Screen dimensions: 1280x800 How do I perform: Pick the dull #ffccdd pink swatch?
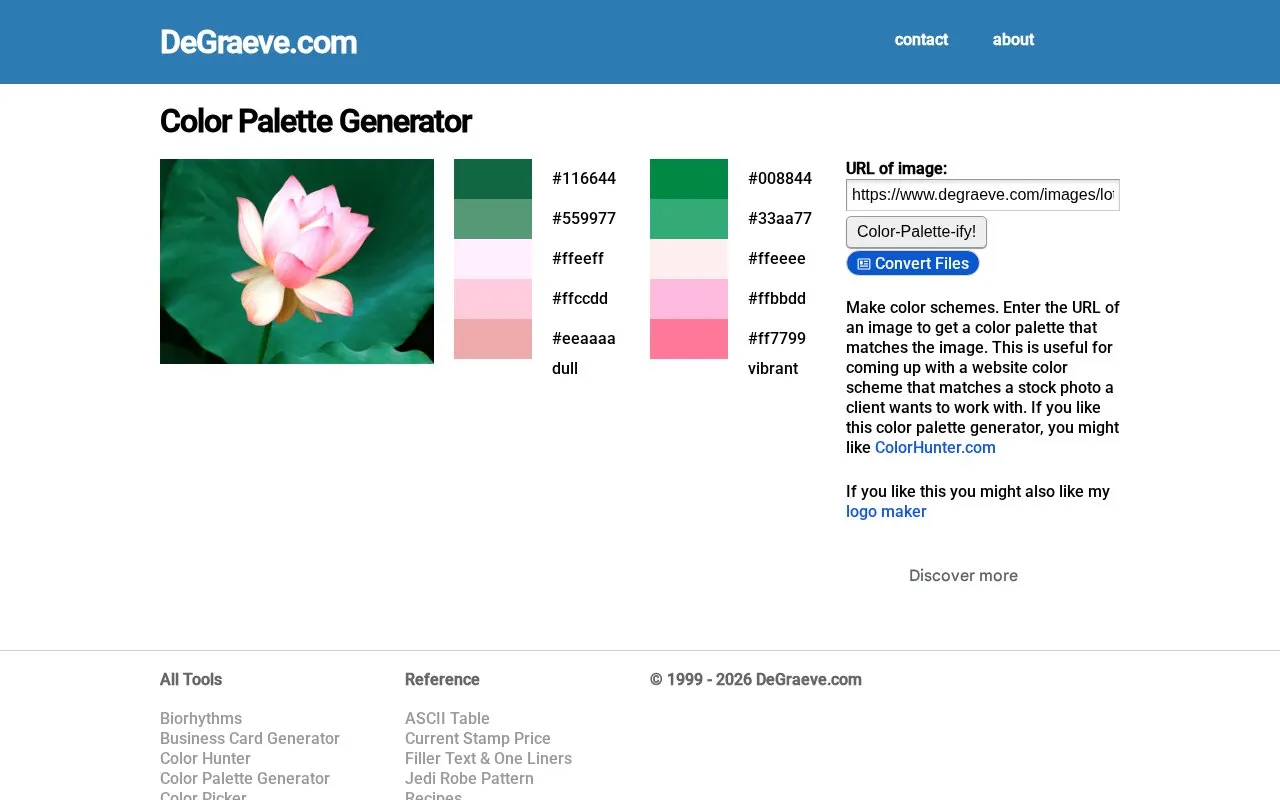coord(493,299)
